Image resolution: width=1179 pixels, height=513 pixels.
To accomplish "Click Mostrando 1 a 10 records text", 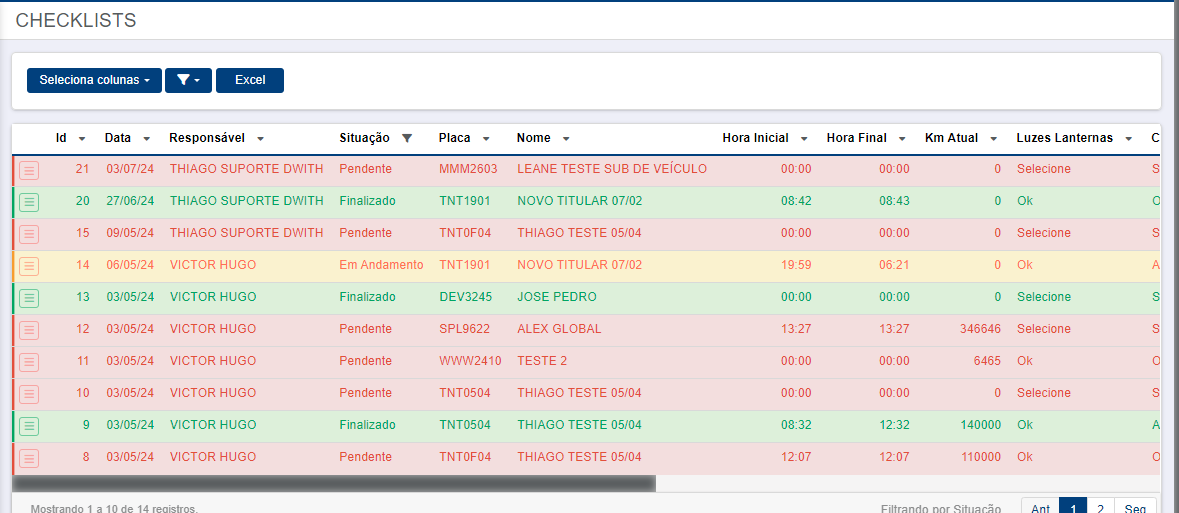I will pyautogui.click(x=114, y=508).
